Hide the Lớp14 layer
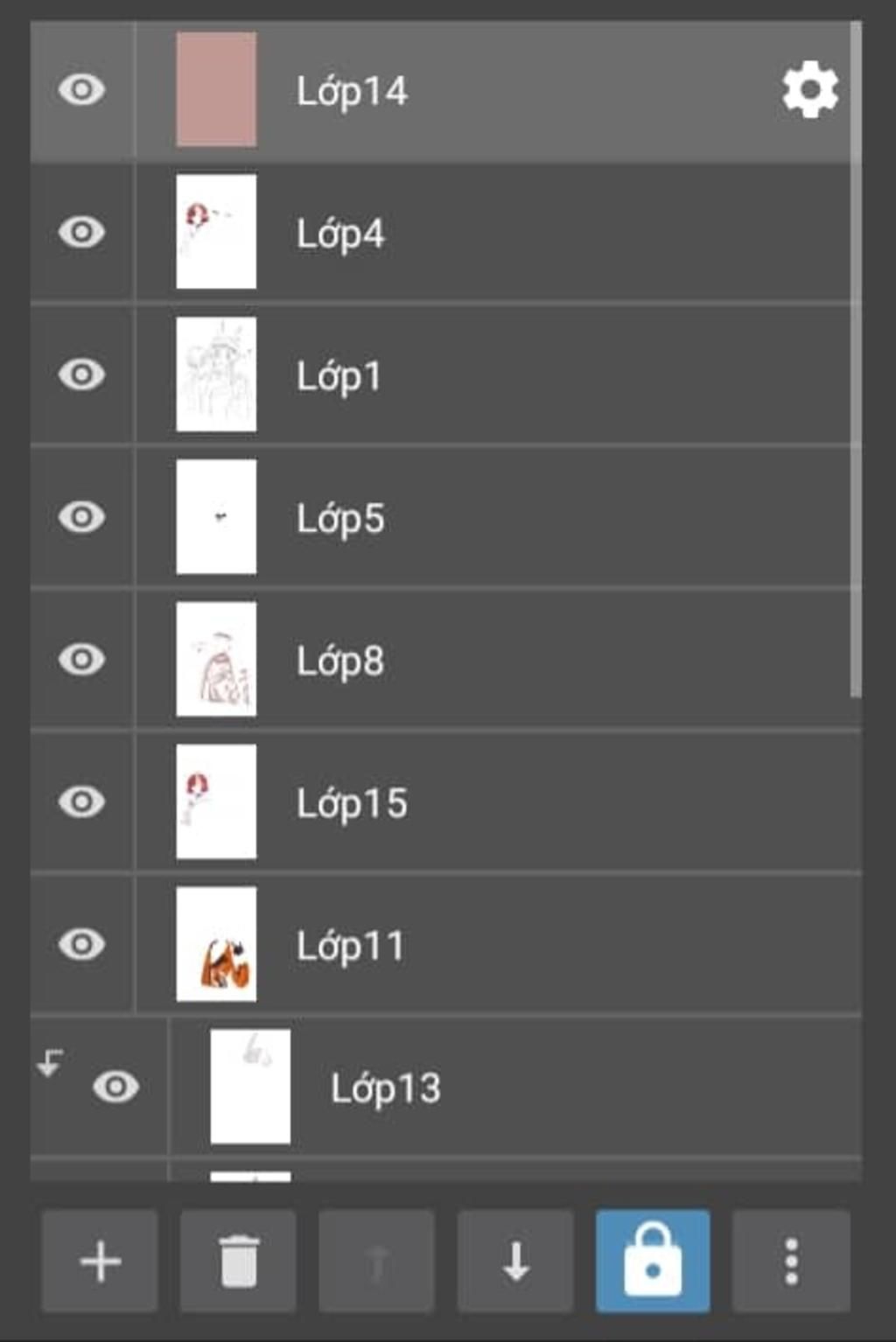 pos(82,89)
